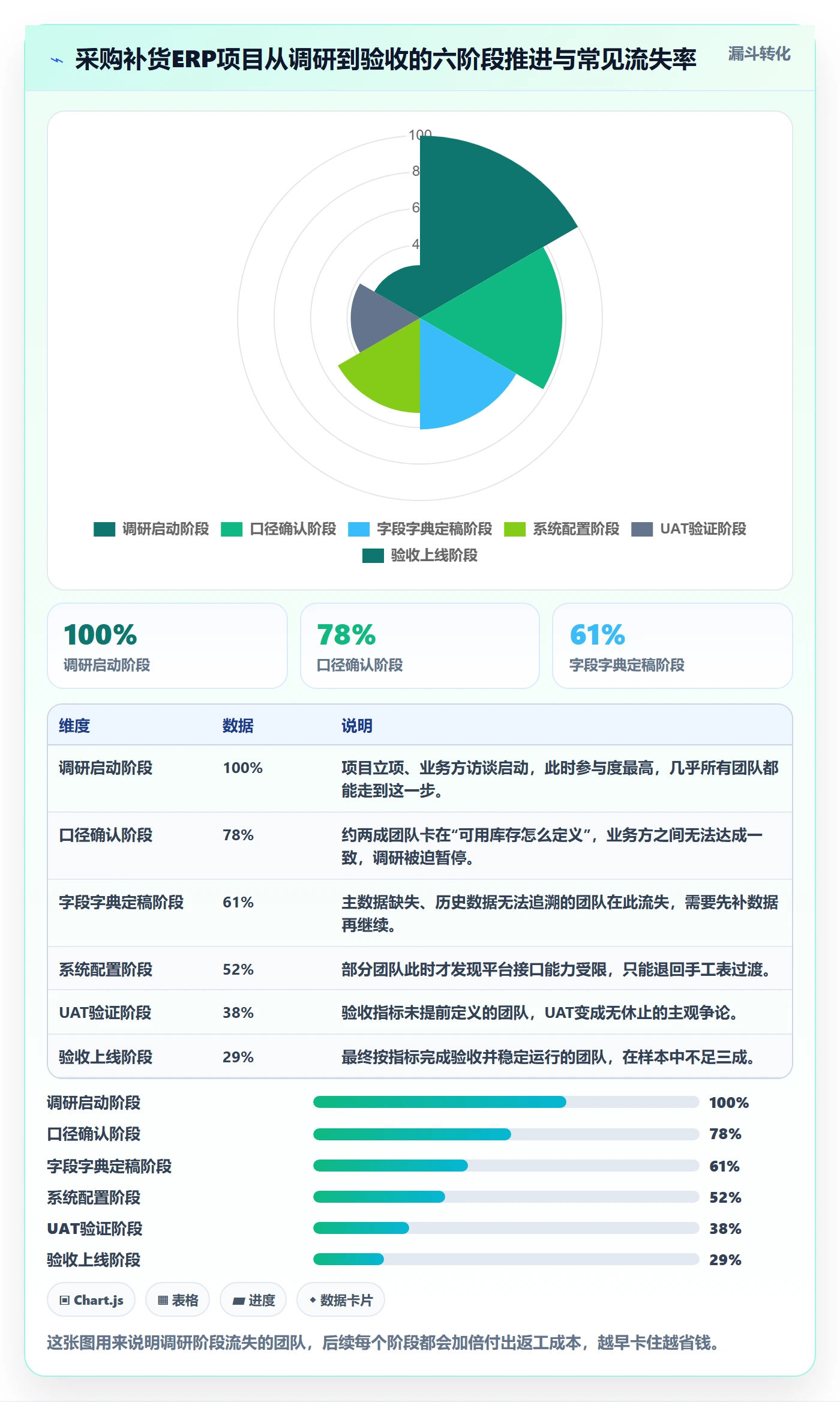This screenshot has height=1402, width=840.
Task: Select the 调研启动阶段 table row name
Action: (106, 768)
